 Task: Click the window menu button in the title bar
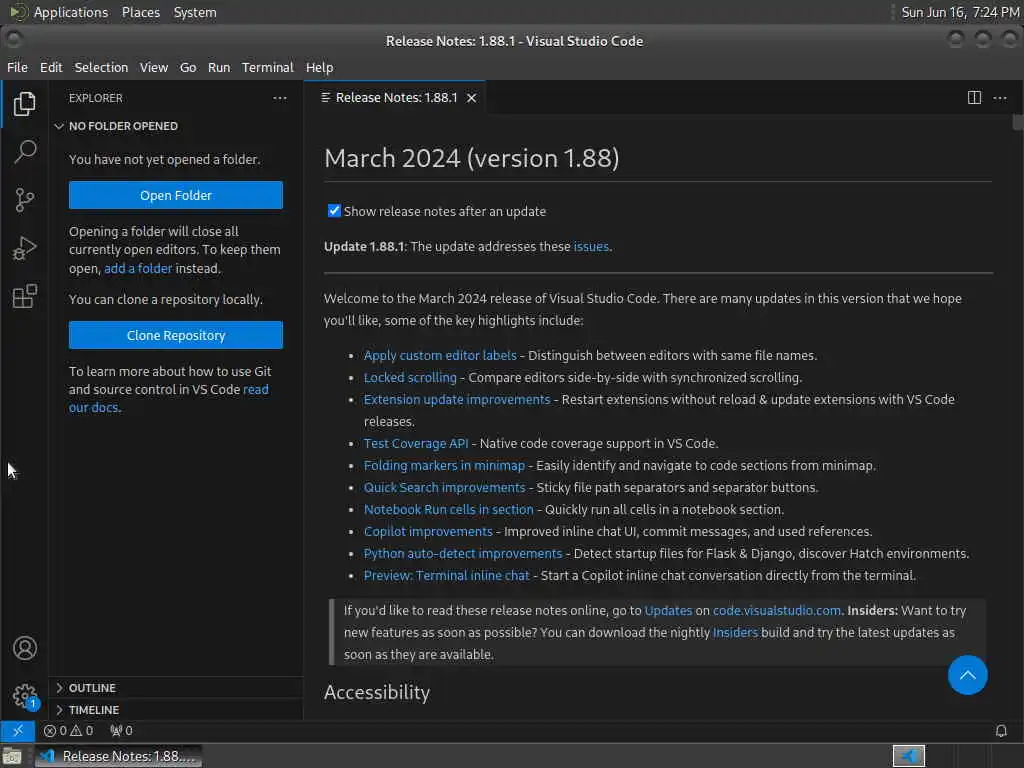coord(14,40)
